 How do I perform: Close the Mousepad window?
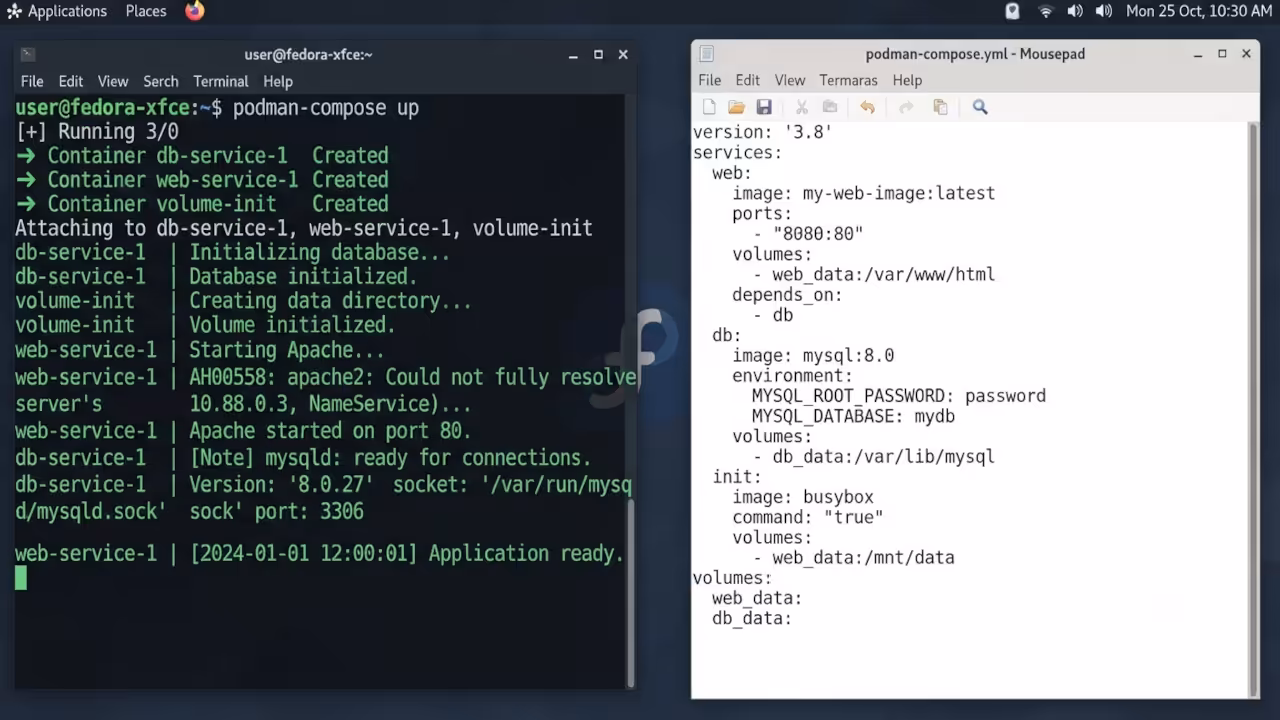pyautogui.click(x=1246, y=54)
